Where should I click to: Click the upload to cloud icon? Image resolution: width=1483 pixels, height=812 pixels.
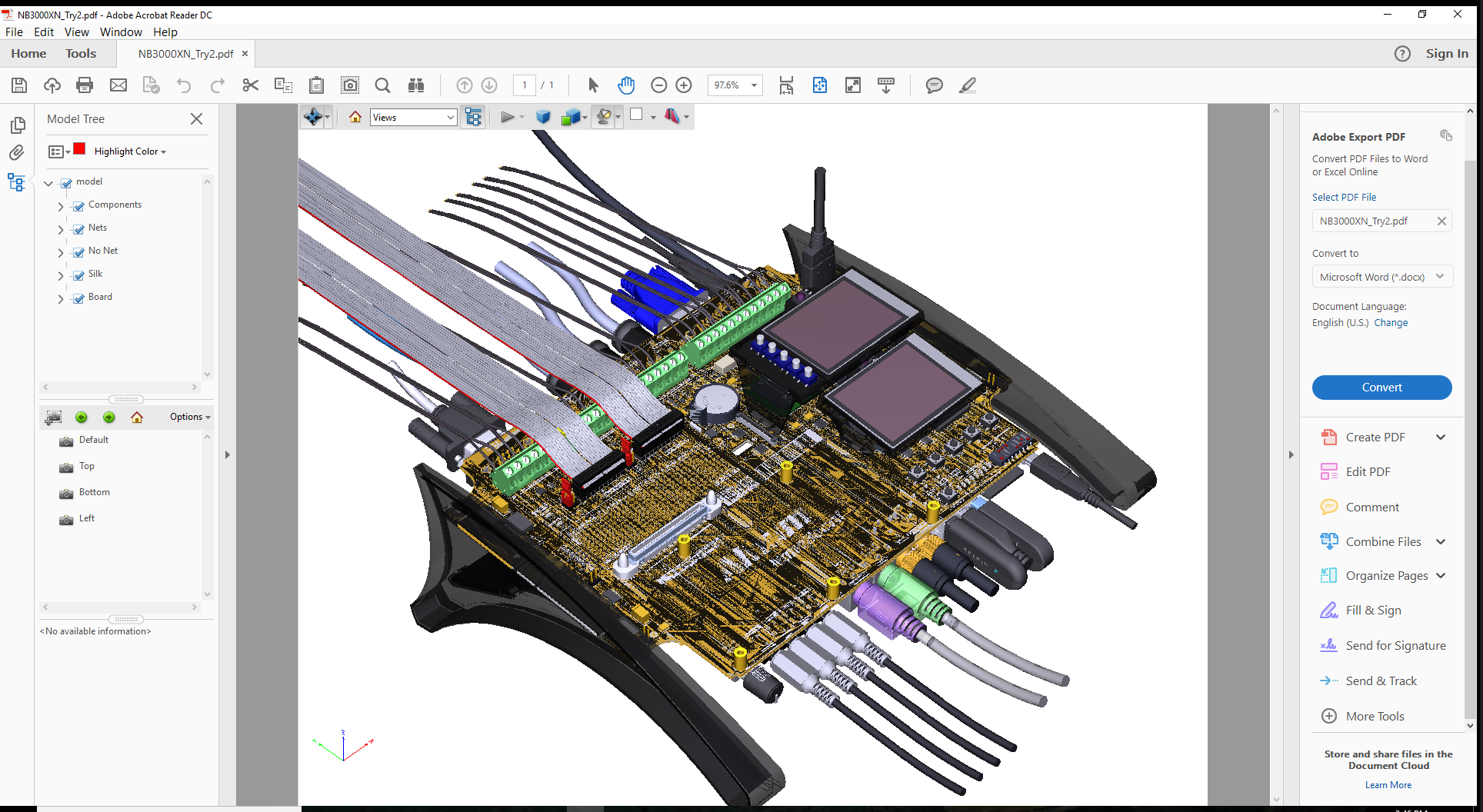tap(52, 85)
